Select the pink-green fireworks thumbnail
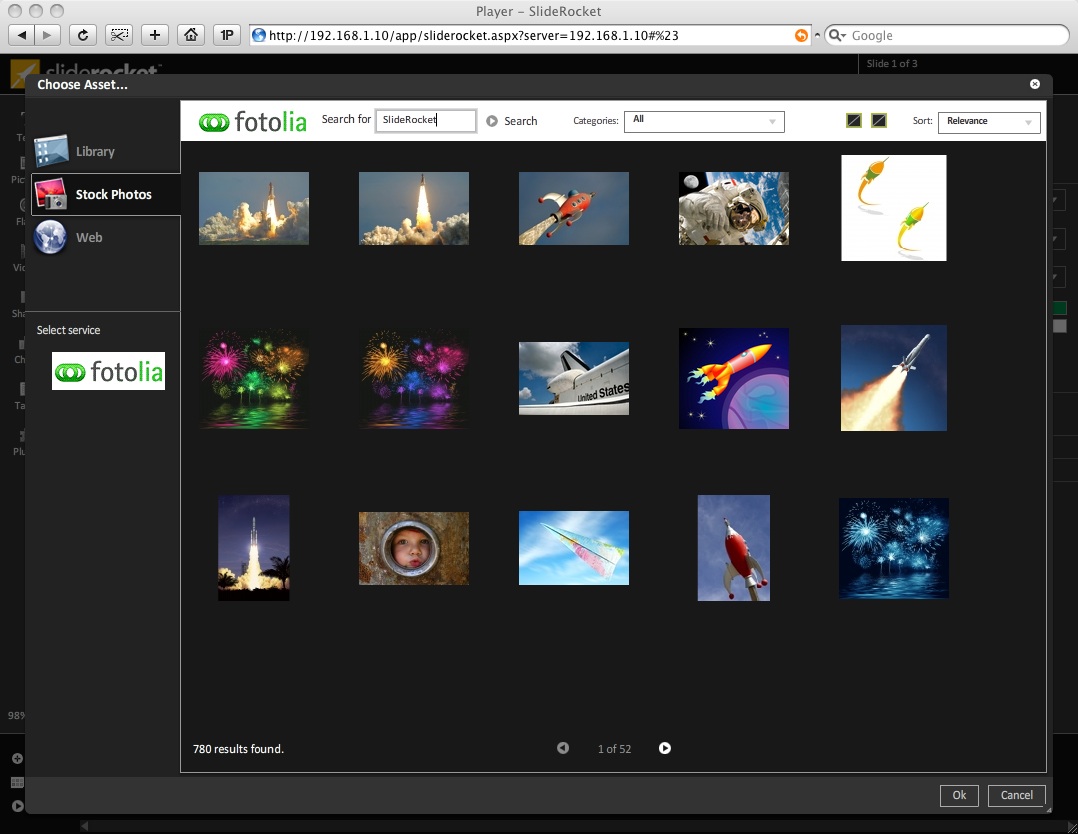 pos(254,378)
